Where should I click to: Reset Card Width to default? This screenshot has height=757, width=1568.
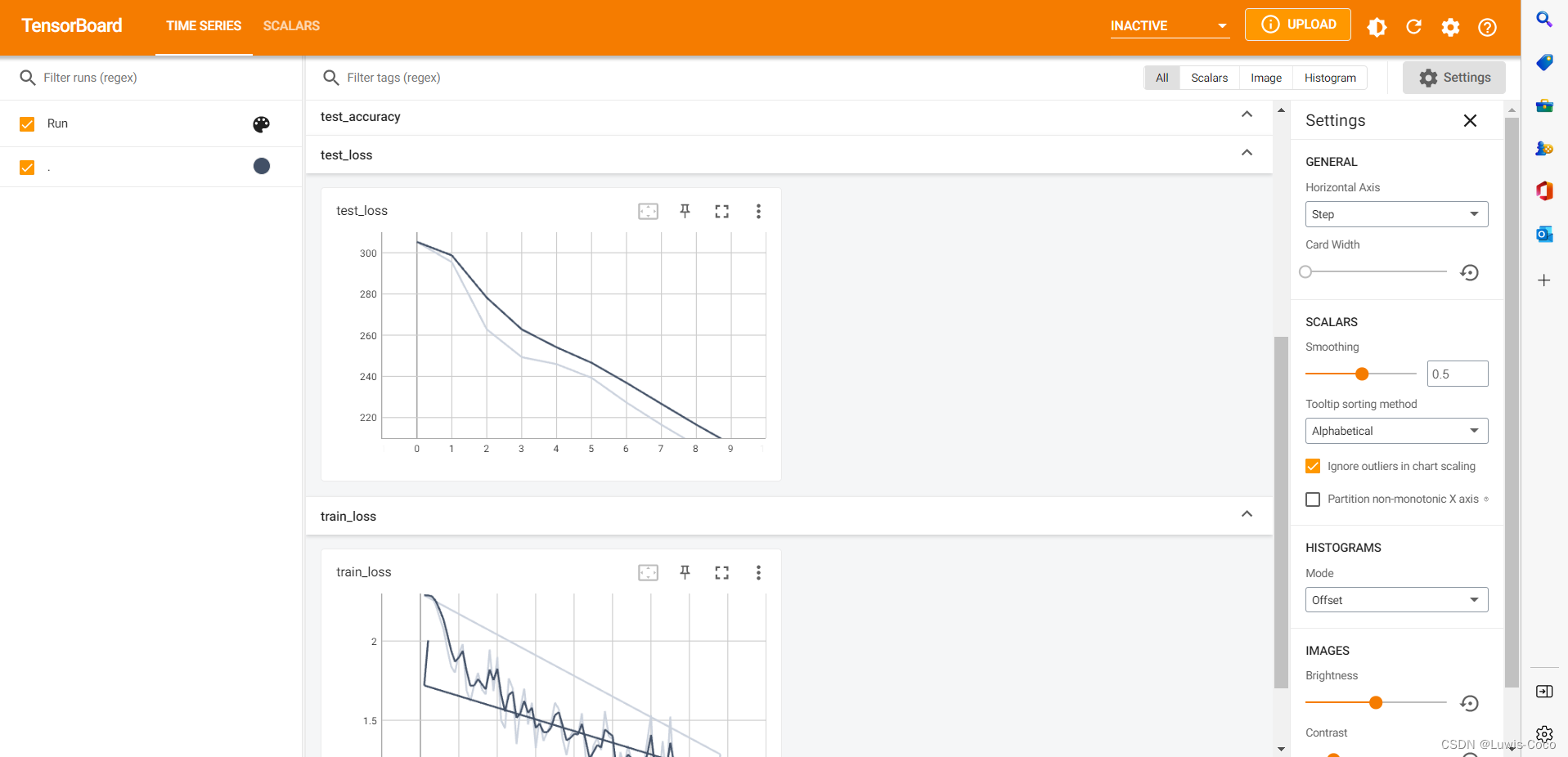1469,272
